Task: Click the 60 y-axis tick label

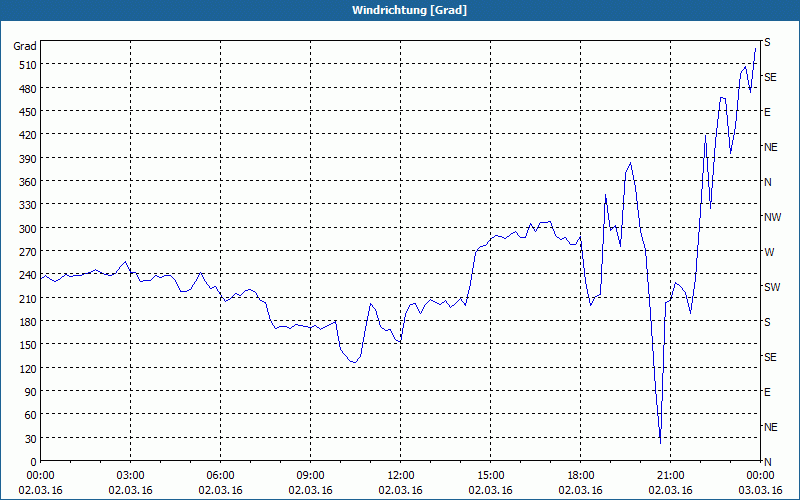Action: click(31, 415)
